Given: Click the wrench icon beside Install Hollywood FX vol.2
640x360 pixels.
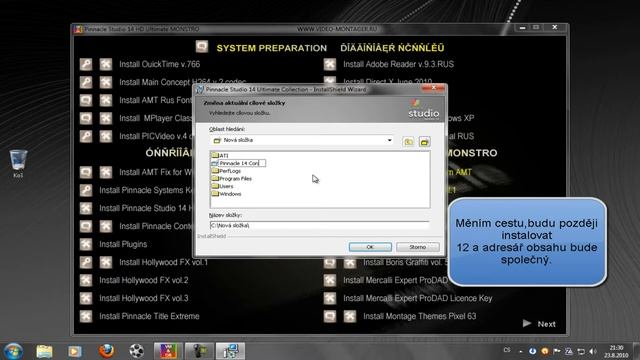Looking at the screenshot, I should [x=86, y=280].
